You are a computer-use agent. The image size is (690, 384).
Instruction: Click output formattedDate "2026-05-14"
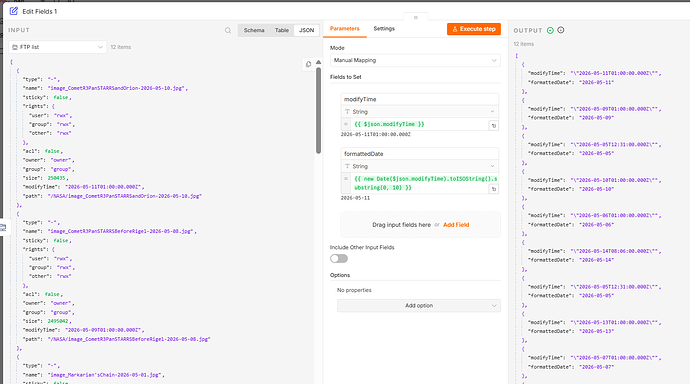[x=596, y=260]
